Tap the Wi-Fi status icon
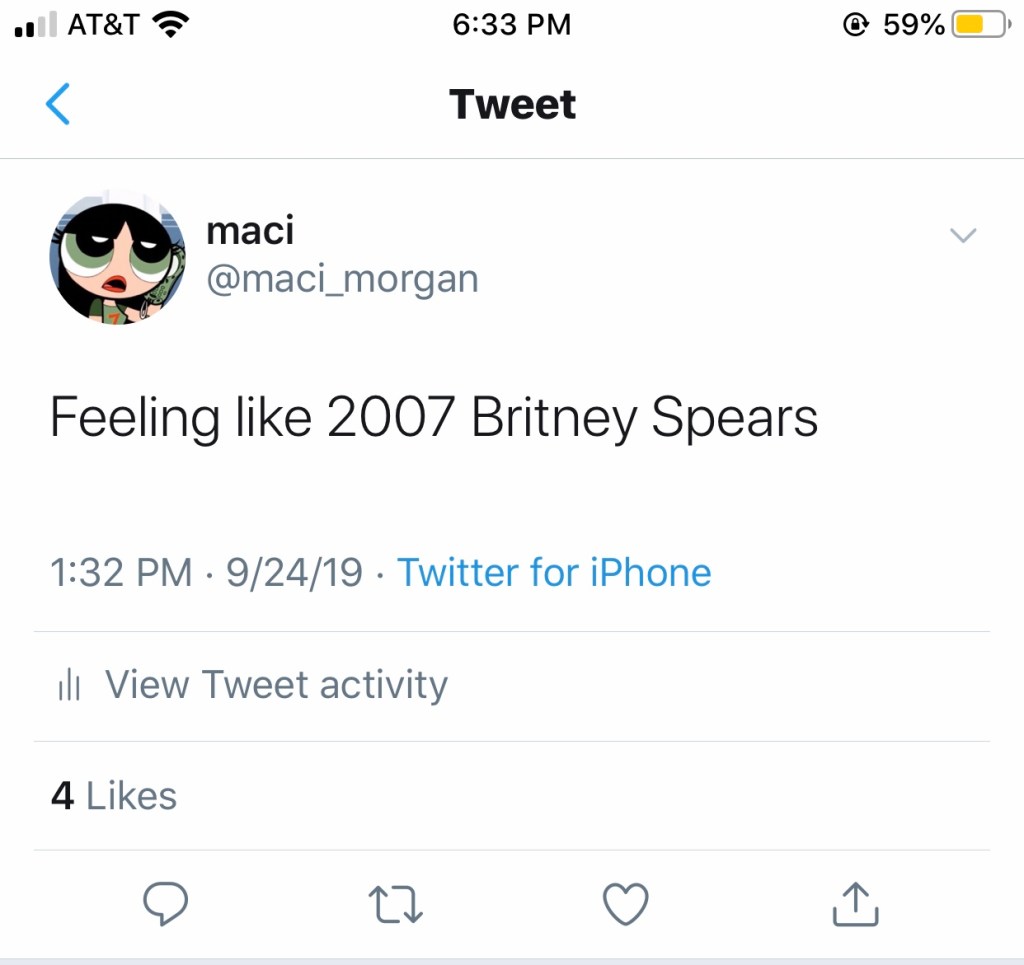Screen dimensions: 1024x965 [x=172, y=25]
